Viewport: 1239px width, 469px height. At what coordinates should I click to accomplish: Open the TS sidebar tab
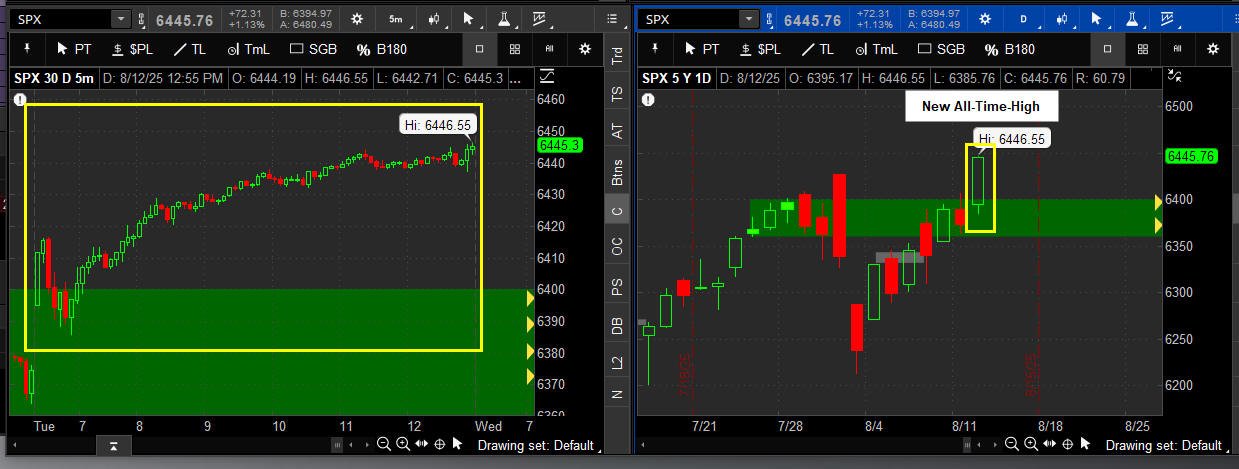617,94
